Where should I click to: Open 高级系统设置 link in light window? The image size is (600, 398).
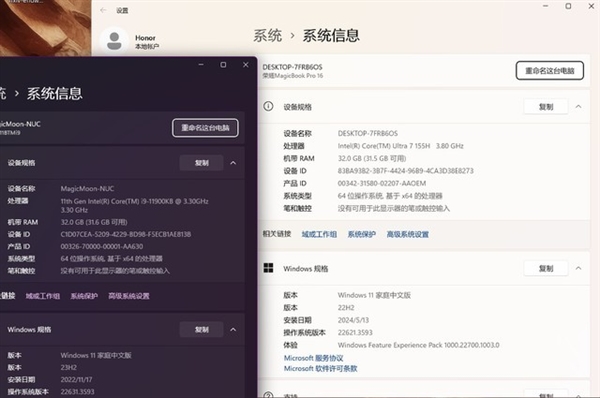(408, 234)
